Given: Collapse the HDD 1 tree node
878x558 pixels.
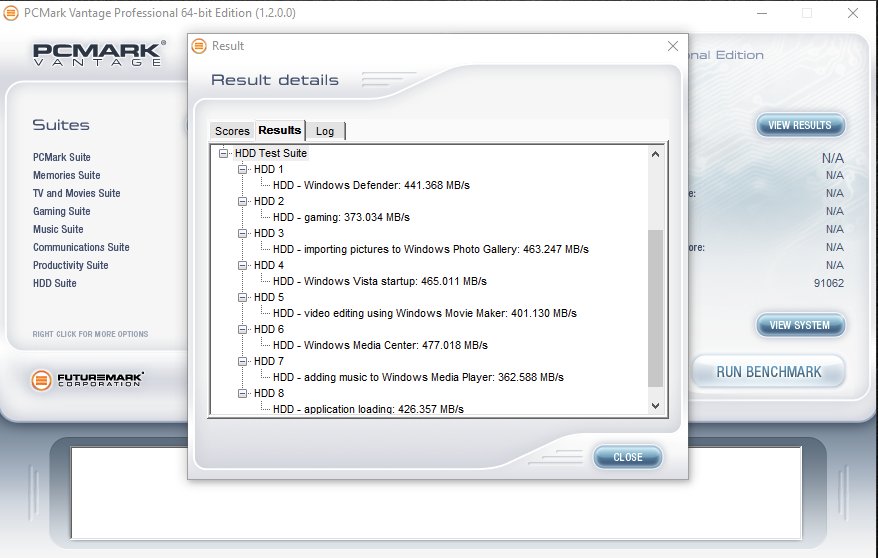Looking at the screenshot, I should point(242,169).
